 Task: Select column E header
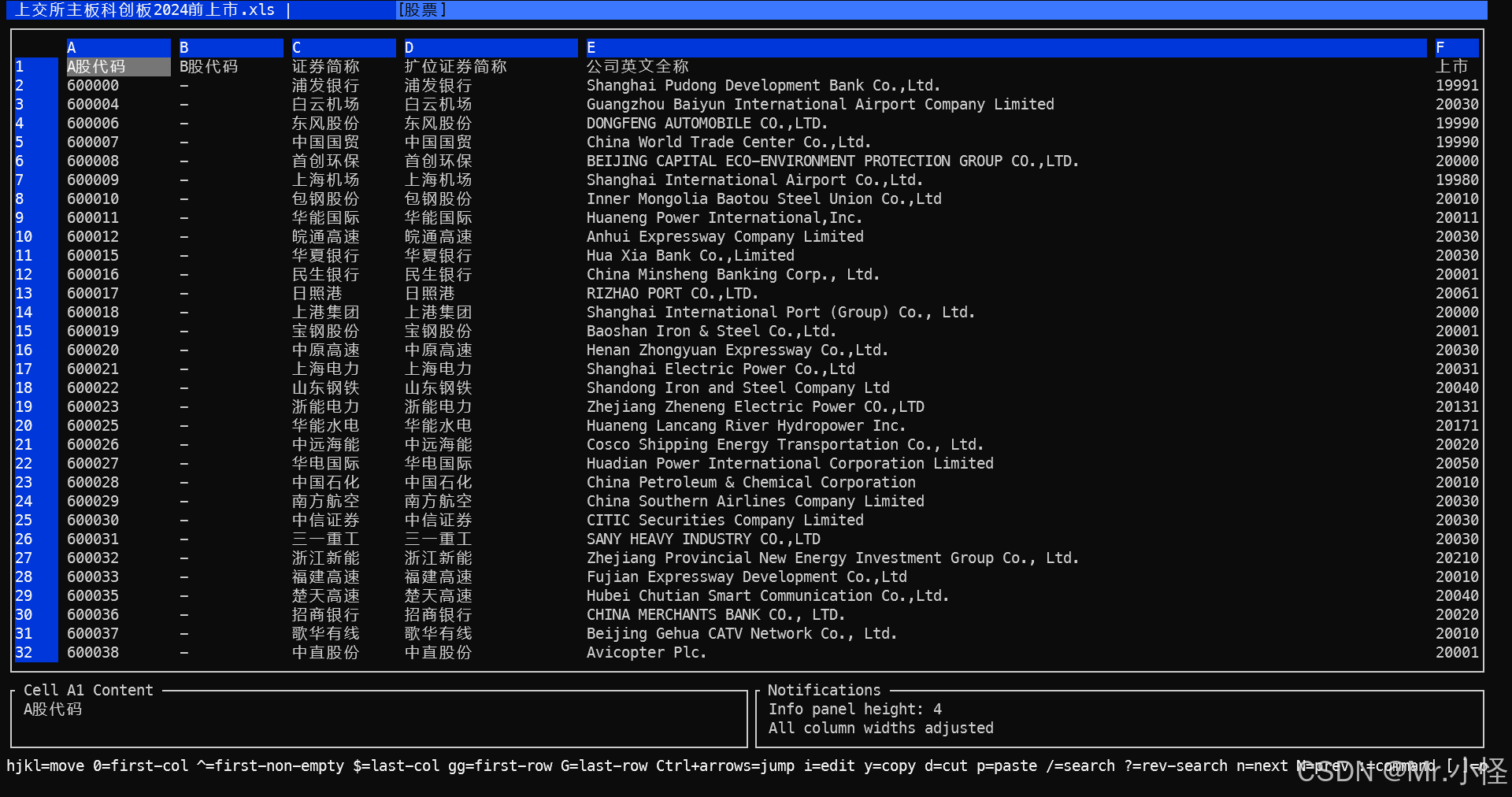click(x=1006, y=47)
